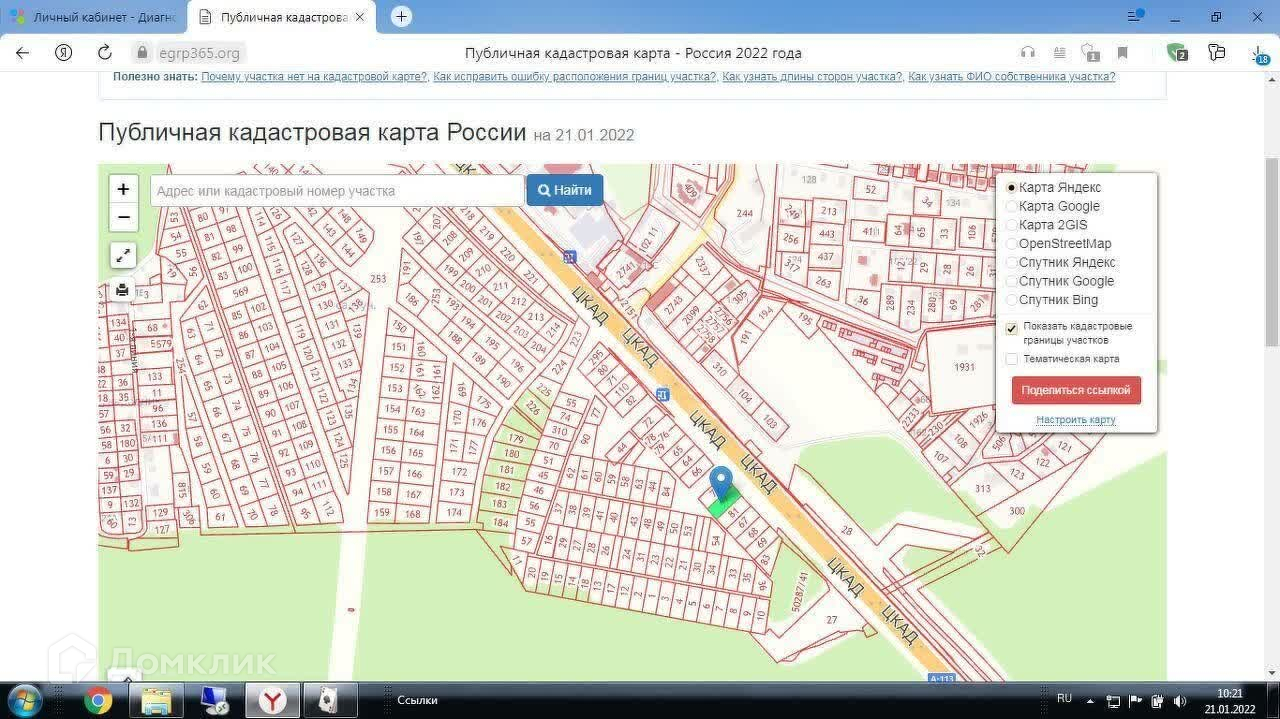Zoom in the map with plus button
The image size is (1280, 719).
[x=123, y=189]
